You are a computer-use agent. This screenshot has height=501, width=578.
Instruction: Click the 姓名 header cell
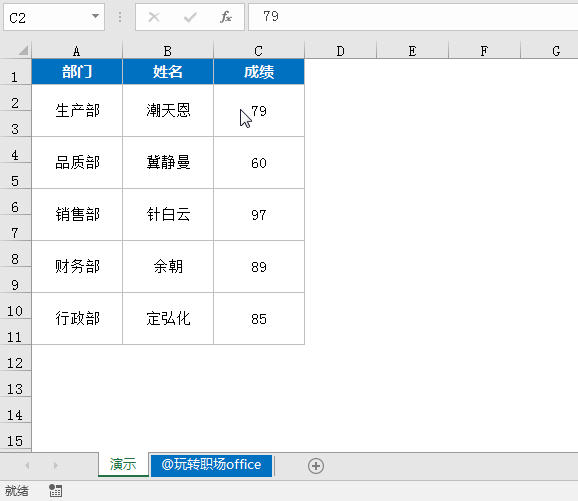168,72
